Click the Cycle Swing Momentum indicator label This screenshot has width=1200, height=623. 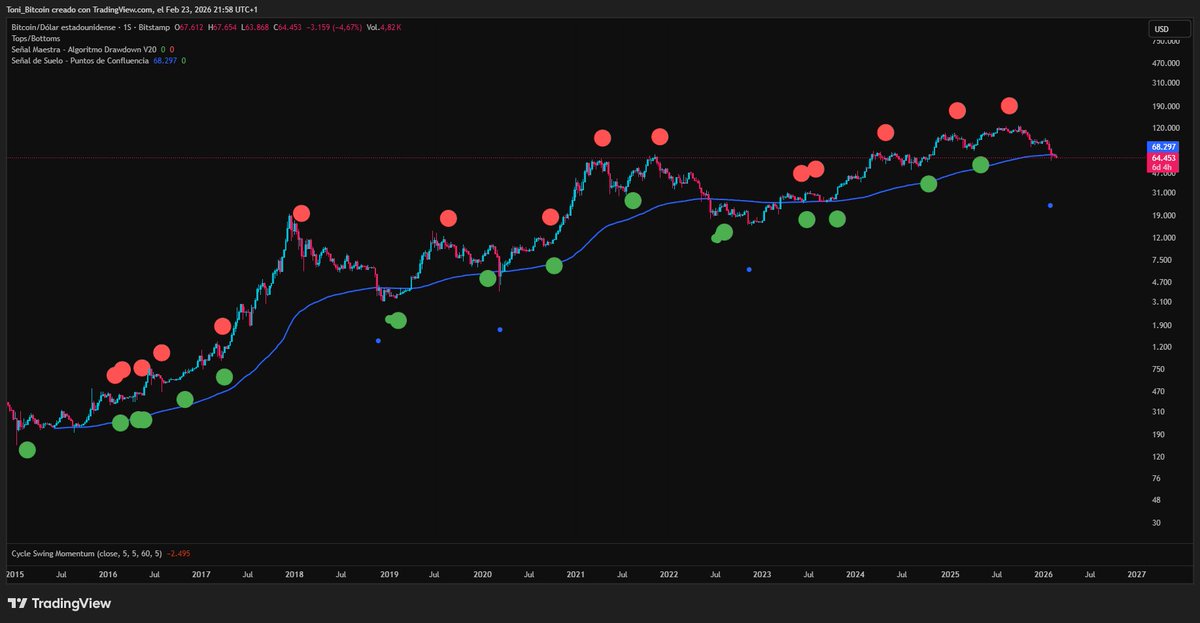(x=86, y=552)
